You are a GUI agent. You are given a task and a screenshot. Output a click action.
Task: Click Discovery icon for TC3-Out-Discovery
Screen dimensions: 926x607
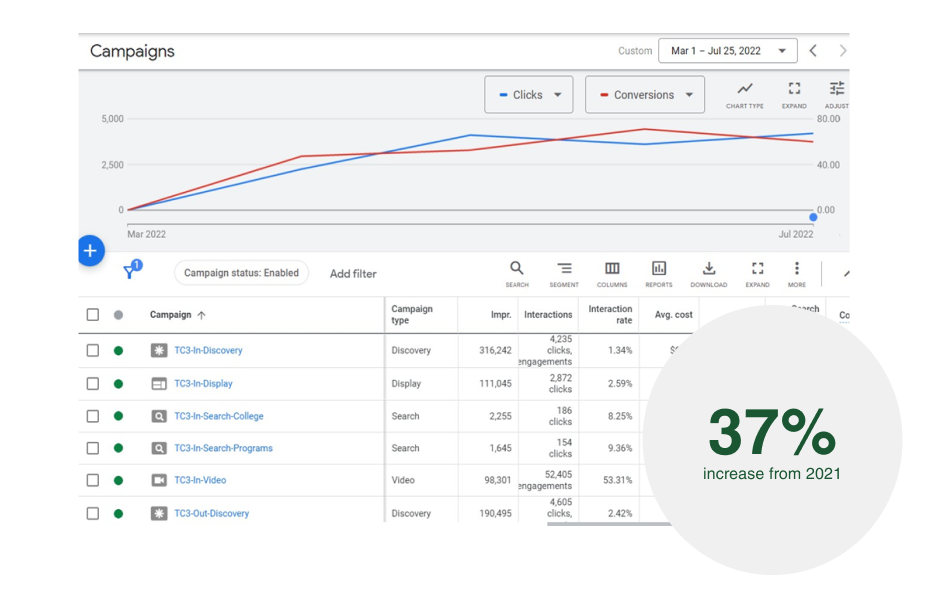[159, 513]
